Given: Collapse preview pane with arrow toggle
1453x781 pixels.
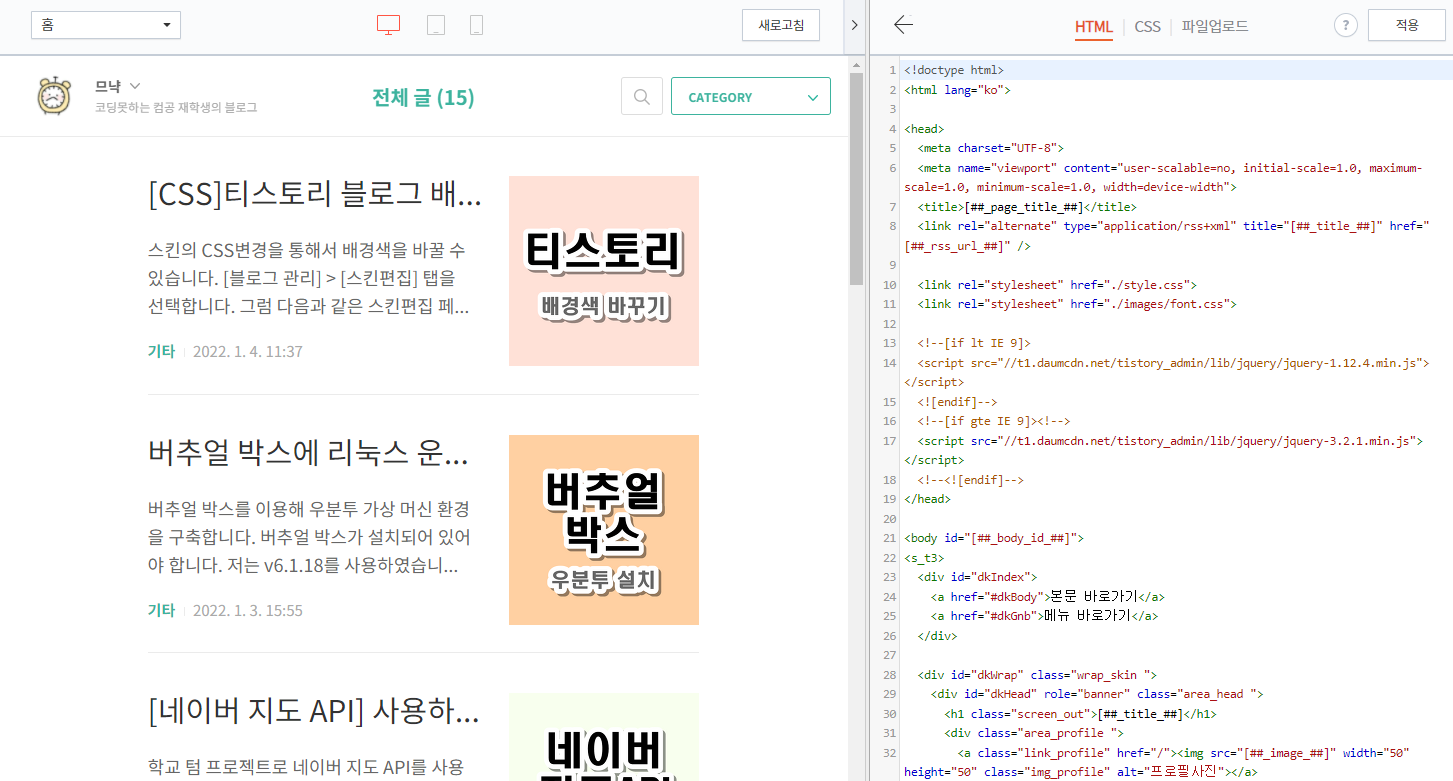Looking at the screenshot, I should tap(854, 25).
